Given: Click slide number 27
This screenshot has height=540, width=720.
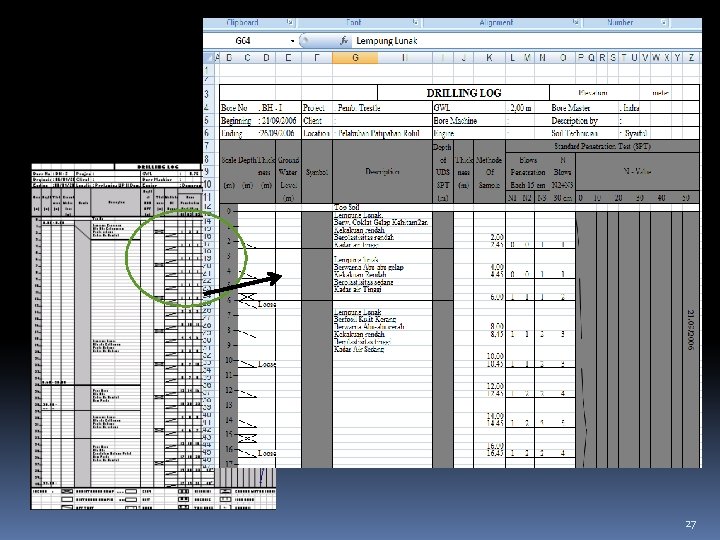Looking at the screenshot, I should (691, 524).
